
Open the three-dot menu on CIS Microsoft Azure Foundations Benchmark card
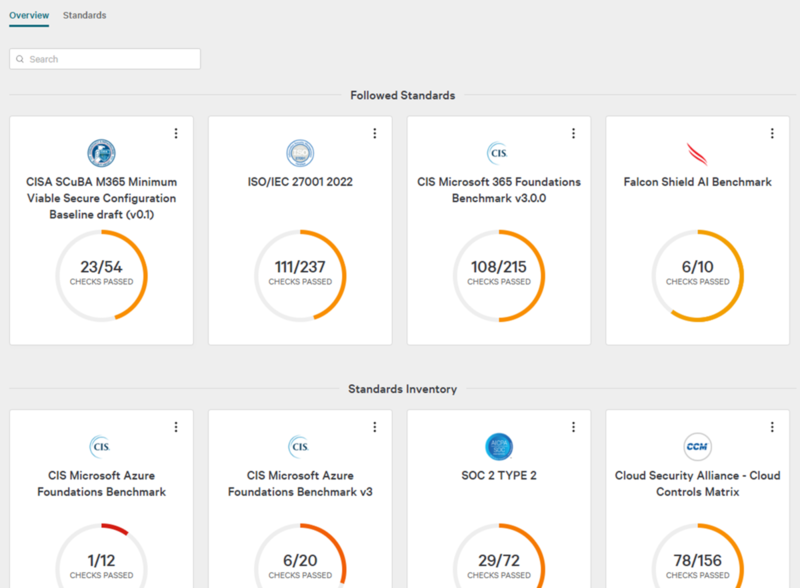[176, 427]
